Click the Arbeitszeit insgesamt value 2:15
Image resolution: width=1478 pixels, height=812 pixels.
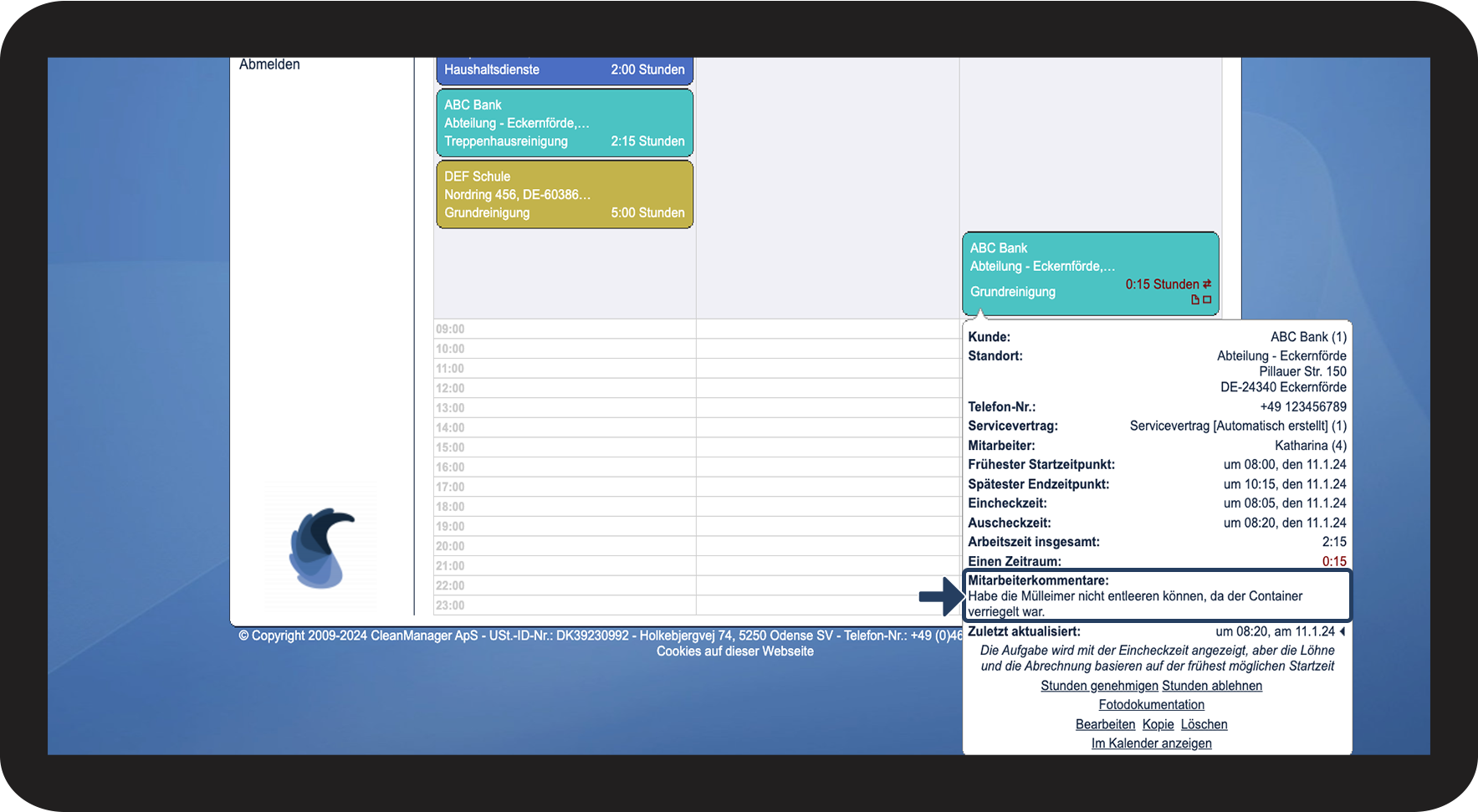[1334, 542]
